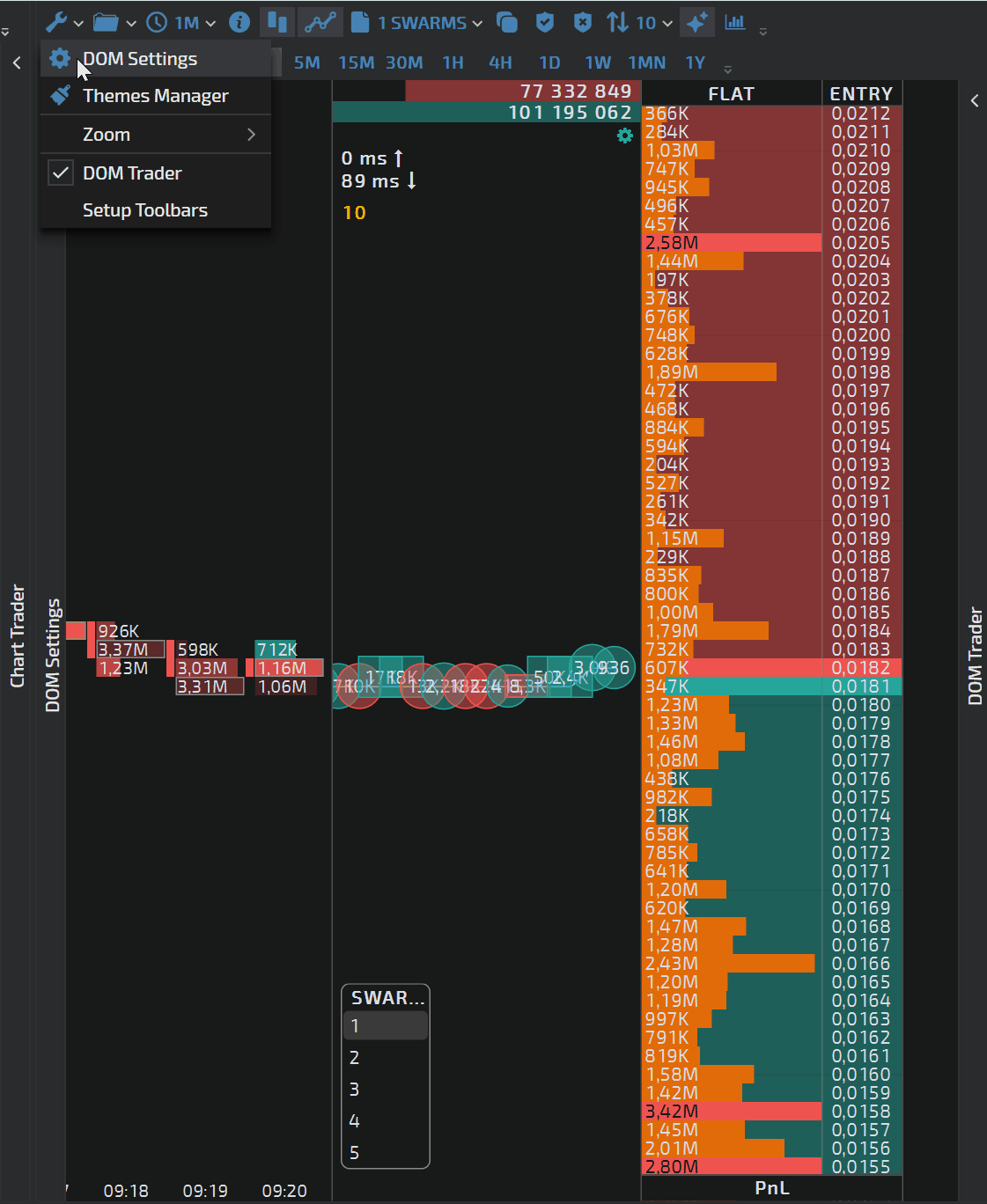The height and width of the screenshot is (1204, 987).
Task: Toggle the candlestick bars icon
Action: click(x=277, y=23)
